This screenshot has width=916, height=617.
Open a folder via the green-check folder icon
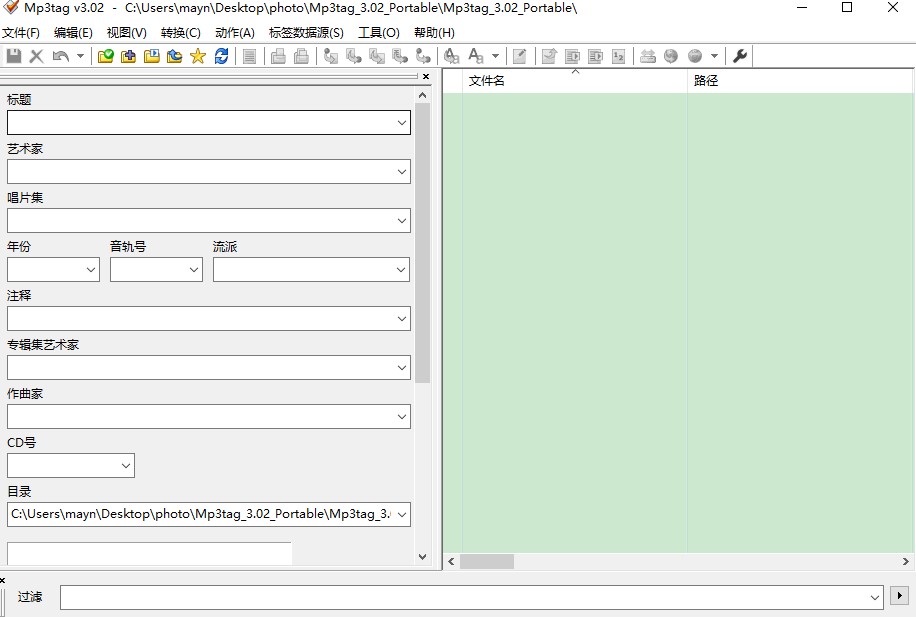click(105, 56)
